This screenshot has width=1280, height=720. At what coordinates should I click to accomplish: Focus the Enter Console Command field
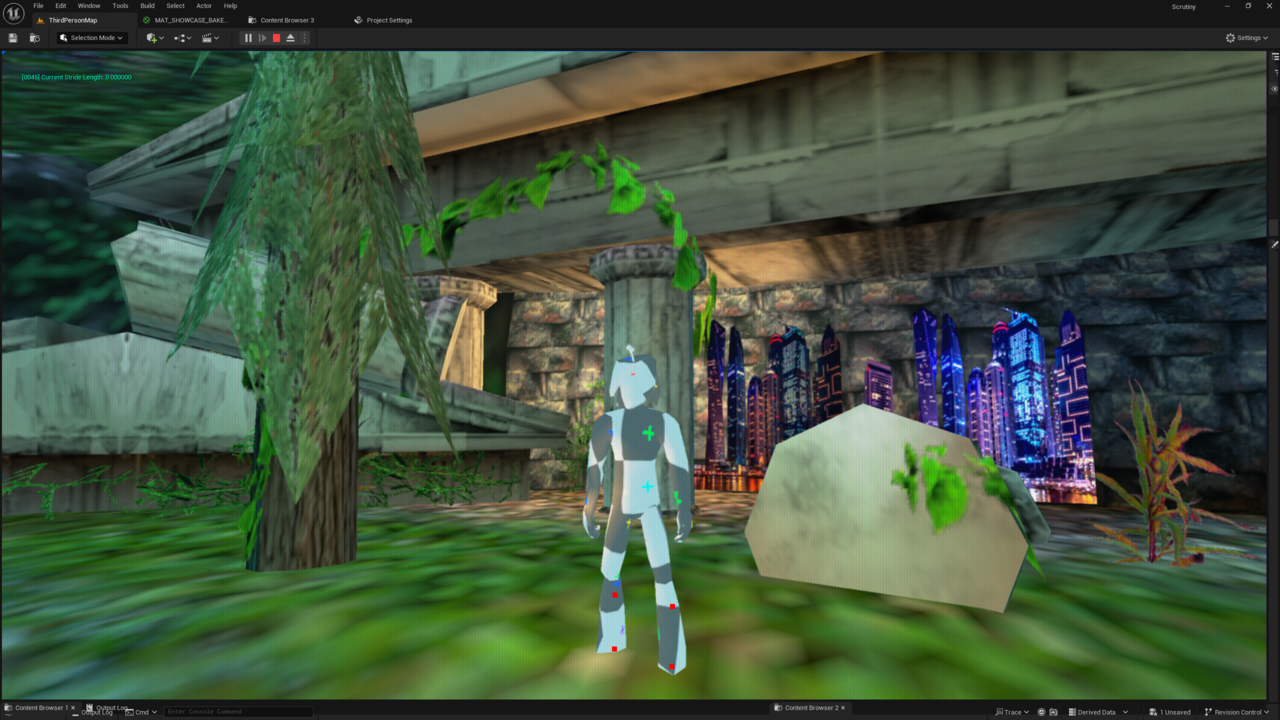tap(238, 712)
